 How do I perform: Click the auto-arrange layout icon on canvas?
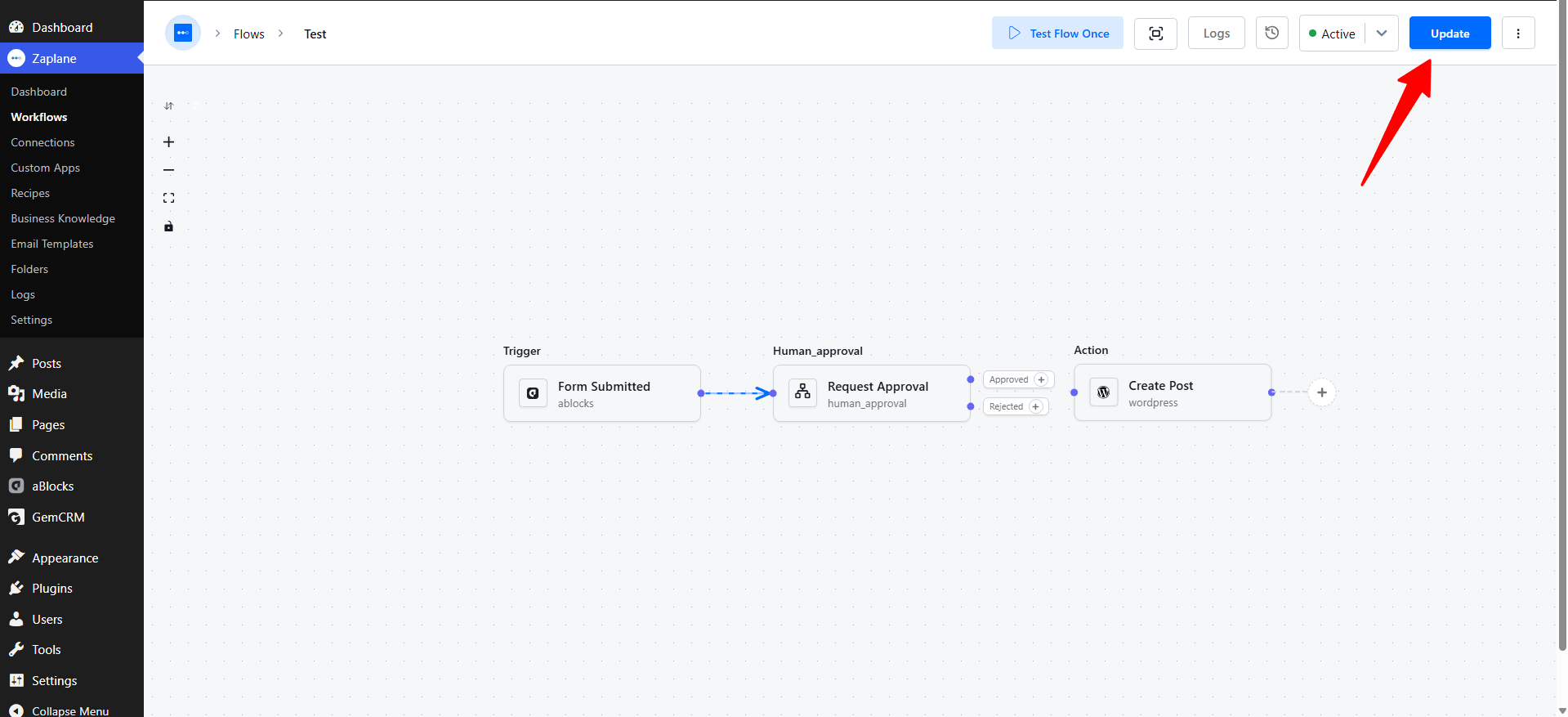(x=169, y=106)
